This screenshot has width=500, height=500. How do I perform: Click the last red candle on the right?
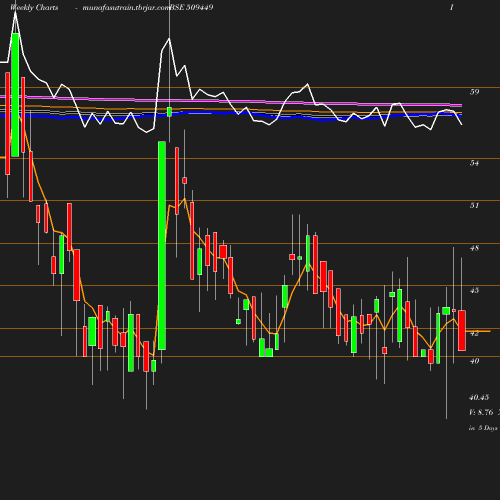pos(462,330)
